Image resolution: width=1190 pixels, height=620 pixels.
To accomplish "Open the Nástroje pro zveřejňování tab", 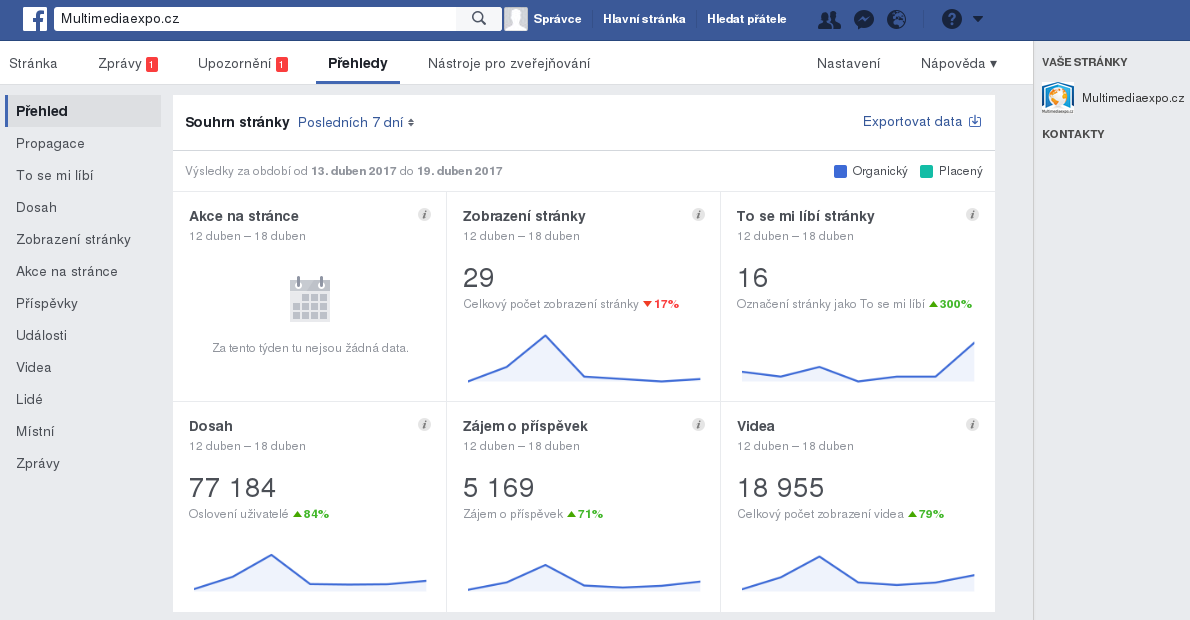I will (x=508, y=63).
